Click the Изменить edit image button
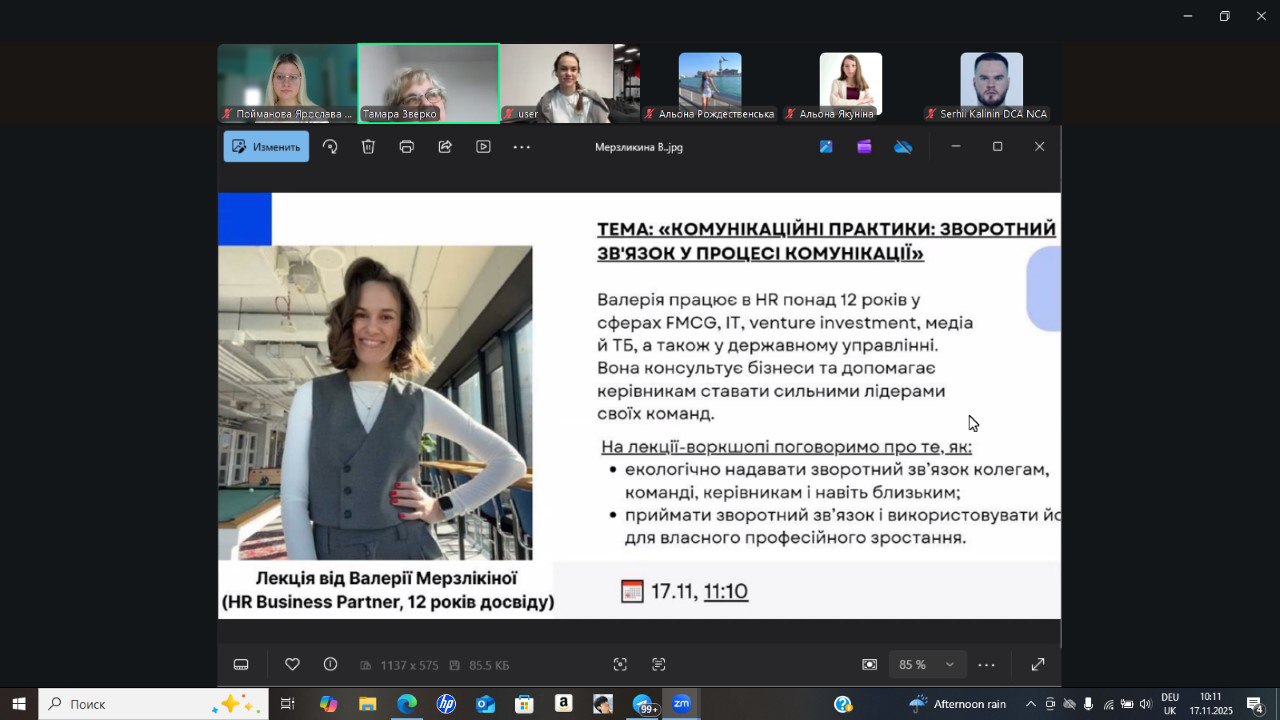Viewport: 1280px width, 720px height. pos(266,147)
